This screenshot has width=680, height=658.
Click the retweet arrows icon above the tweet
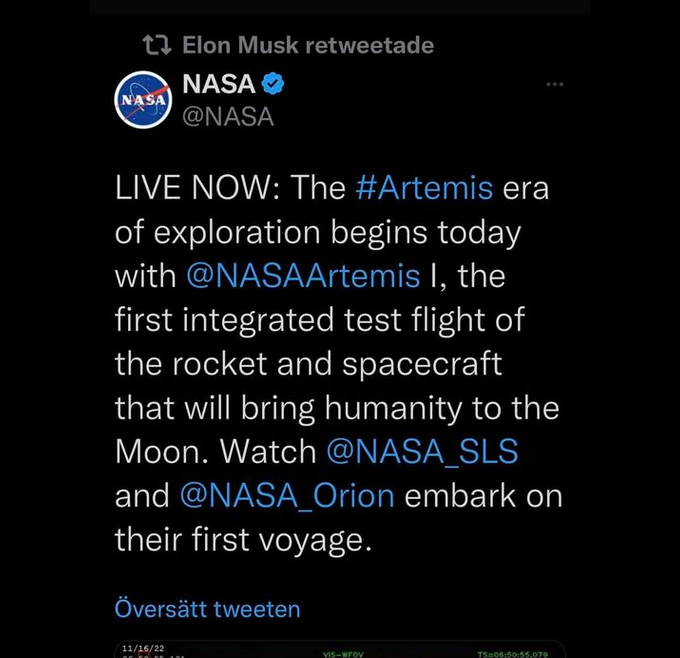(x=157, y=45)
